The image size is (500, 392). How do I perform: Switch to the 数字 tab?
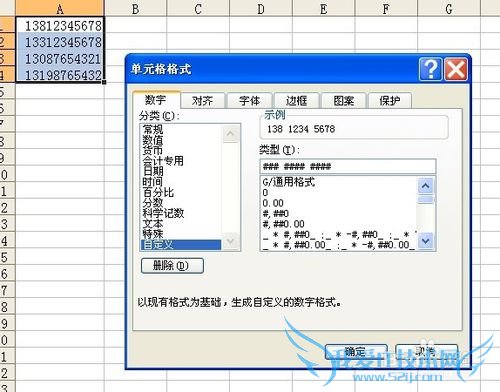156,99
